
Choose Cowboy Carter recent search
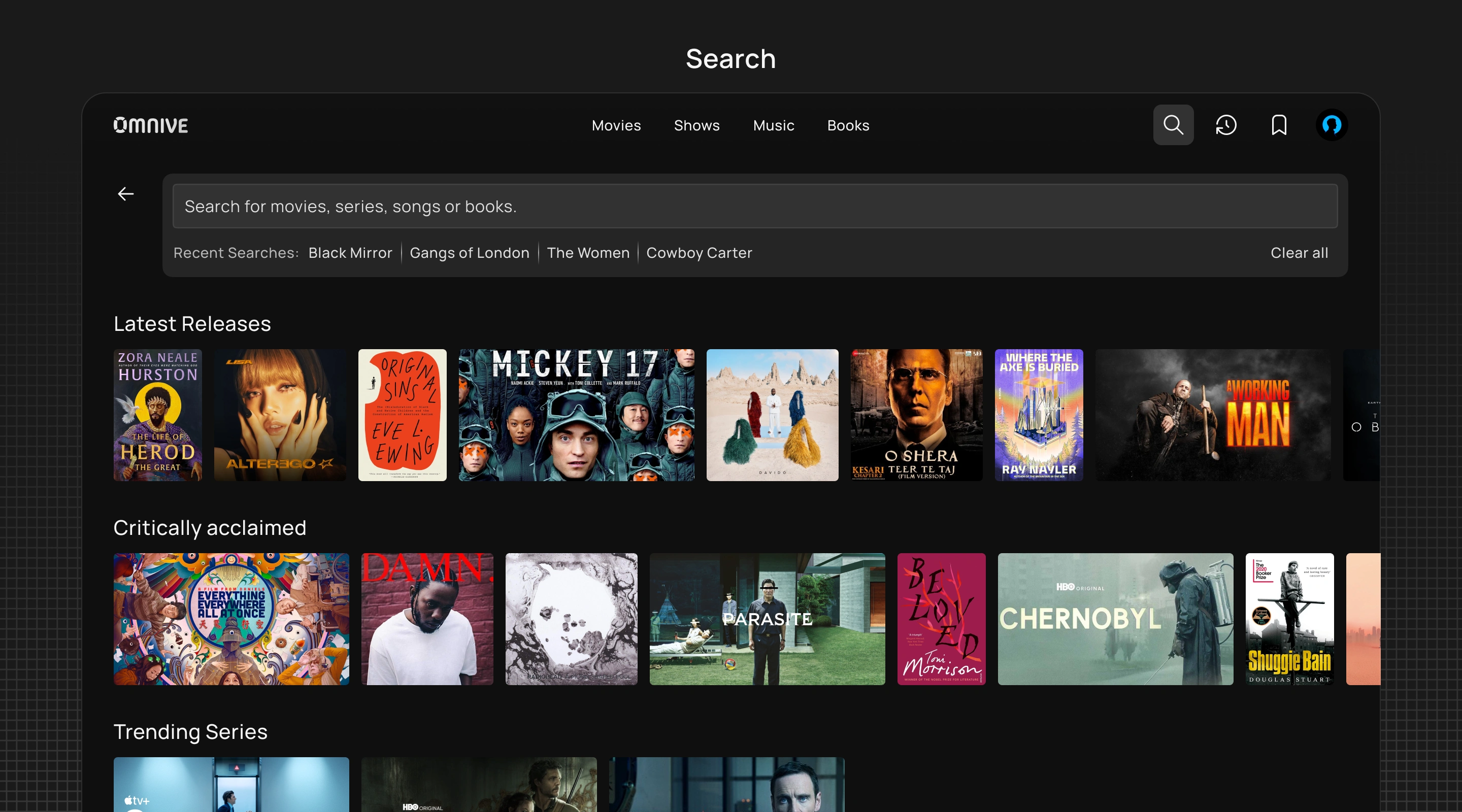tap(699, 253)
